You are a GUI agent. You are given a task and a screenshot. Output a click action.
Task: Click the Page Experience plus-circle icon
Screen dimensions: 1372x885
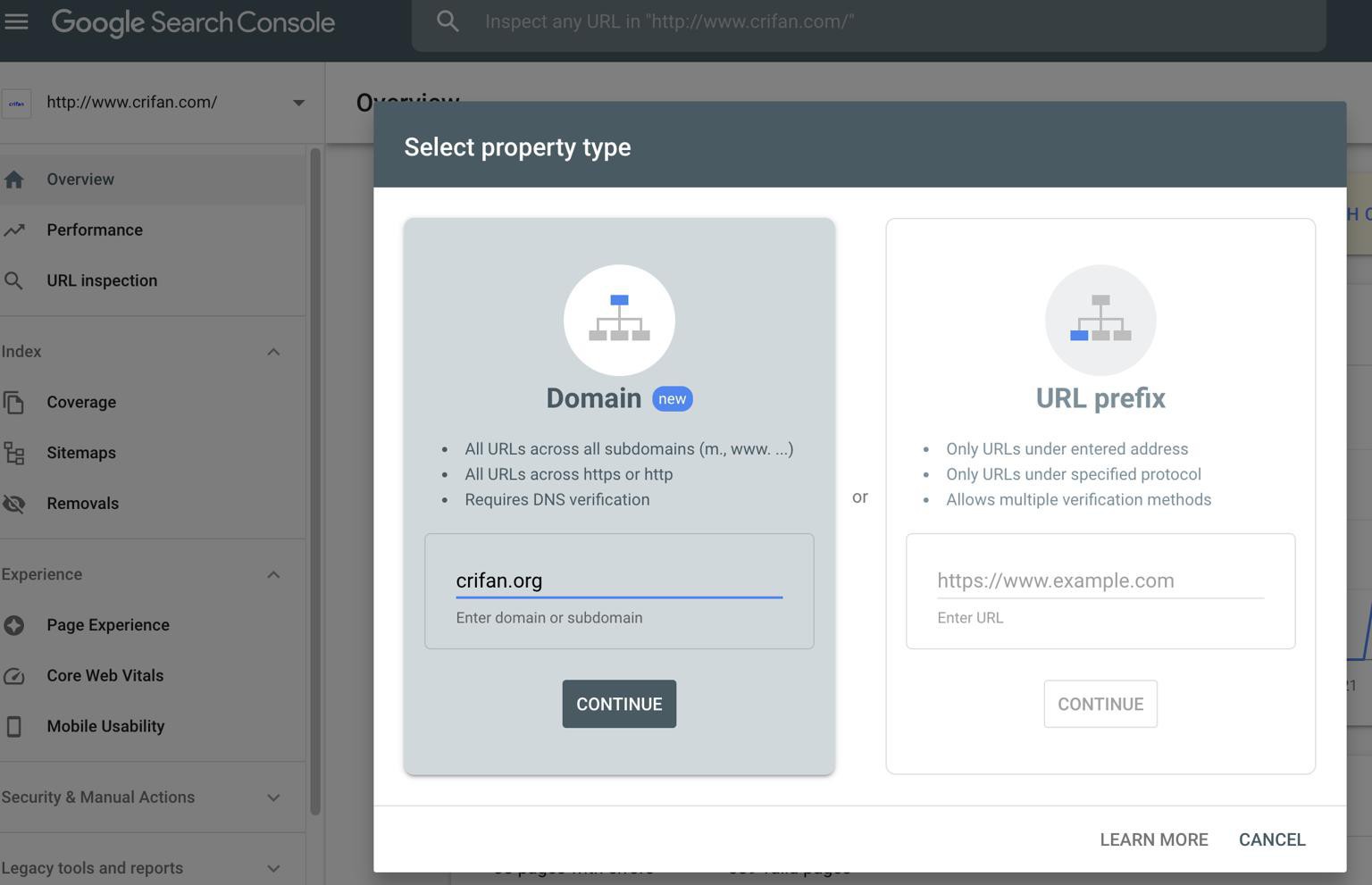pyautogui.click(x=13, y=625)
